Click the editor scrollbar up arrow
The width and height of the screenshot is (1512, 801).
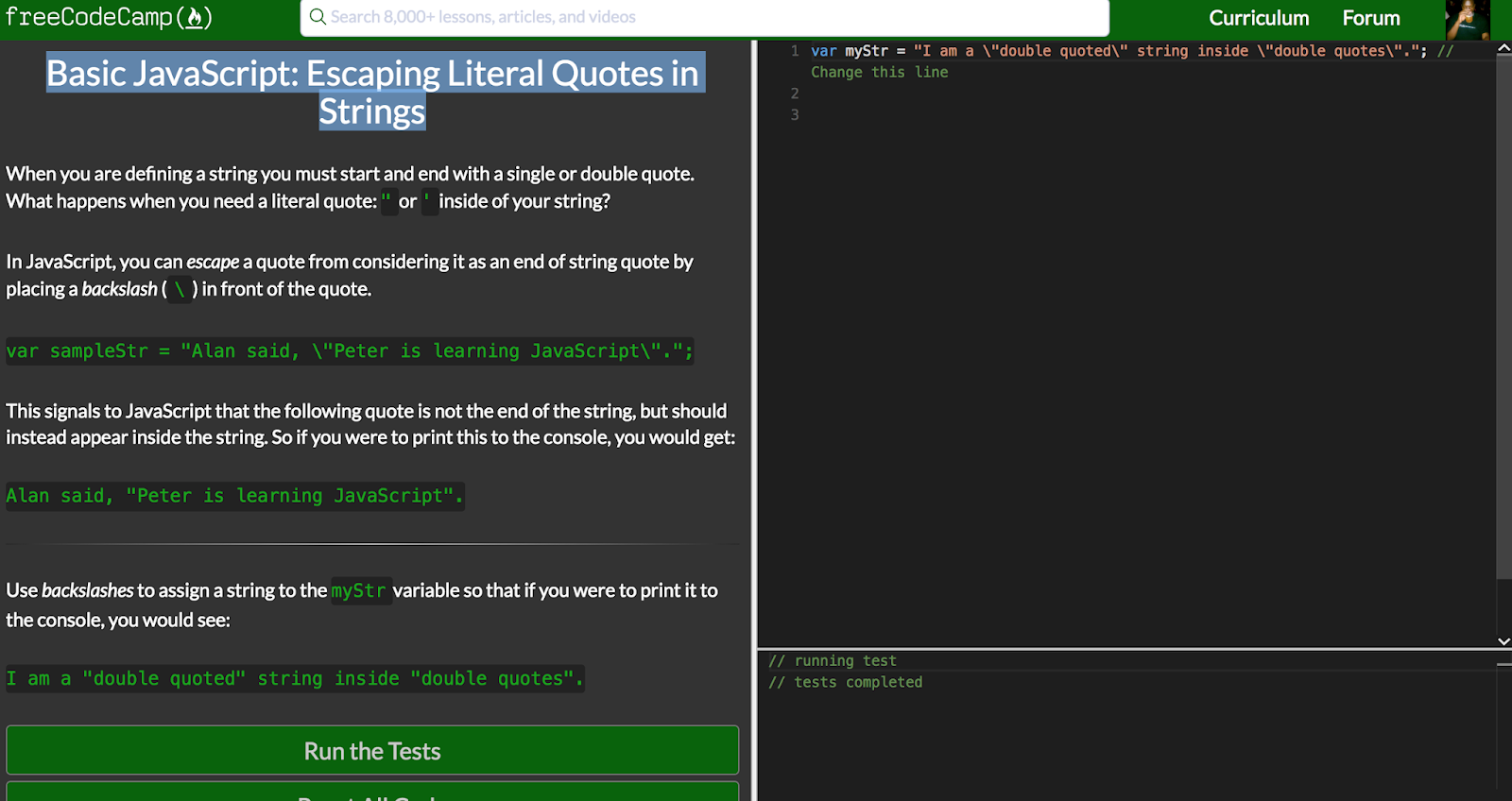pos(1503,47)
